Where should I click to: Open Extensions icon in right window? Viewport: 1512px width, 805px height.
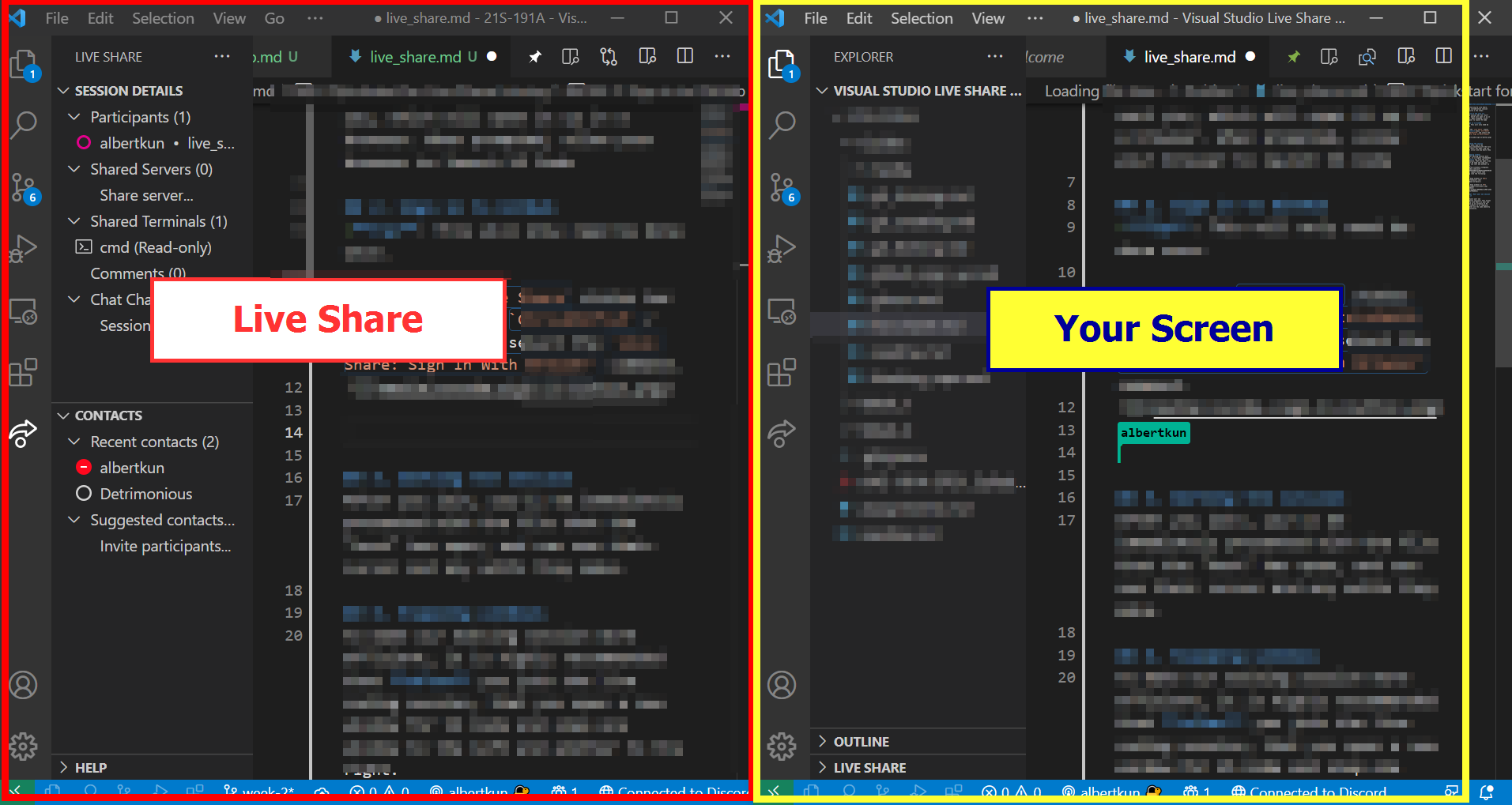[782, 372]
